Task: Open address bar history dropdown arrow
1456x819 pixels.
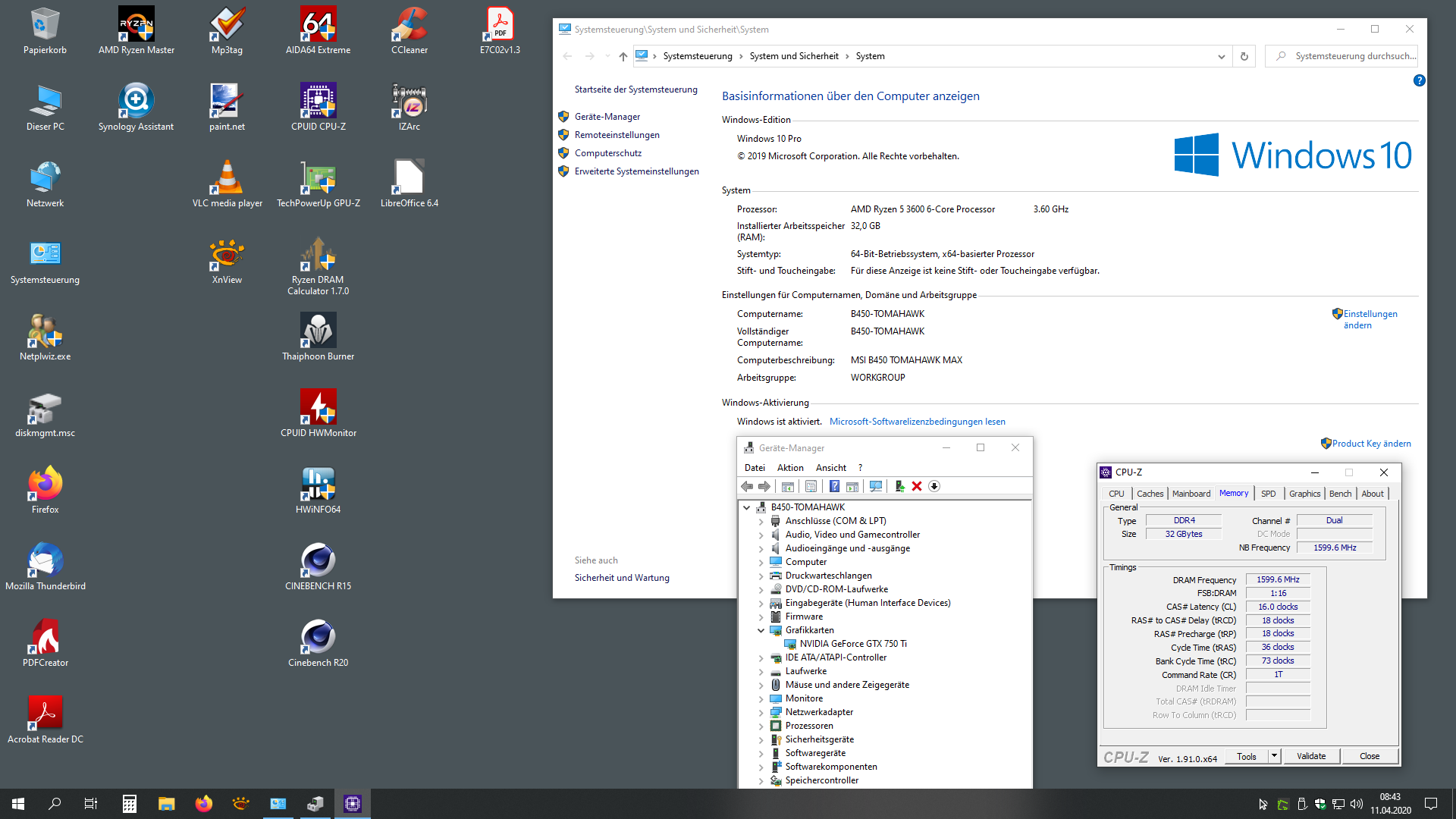Action: 1221,56
